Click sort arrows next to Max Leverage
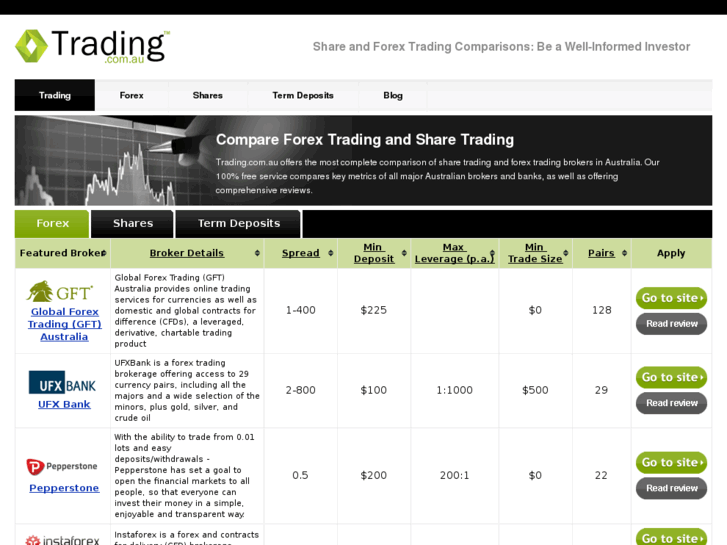Screen dimensions: 727x545 [492, 253]
